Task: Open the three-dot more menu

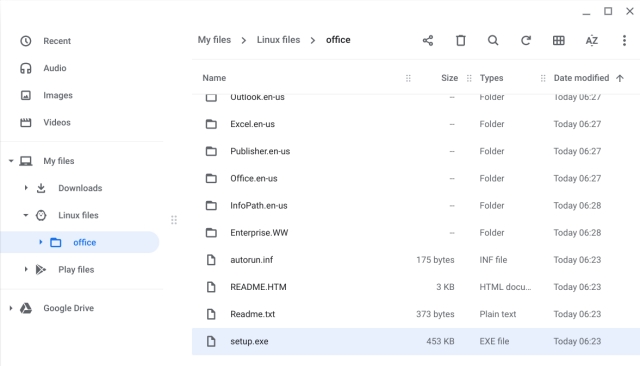Action: pyautogui.click(x=624, y=40)
